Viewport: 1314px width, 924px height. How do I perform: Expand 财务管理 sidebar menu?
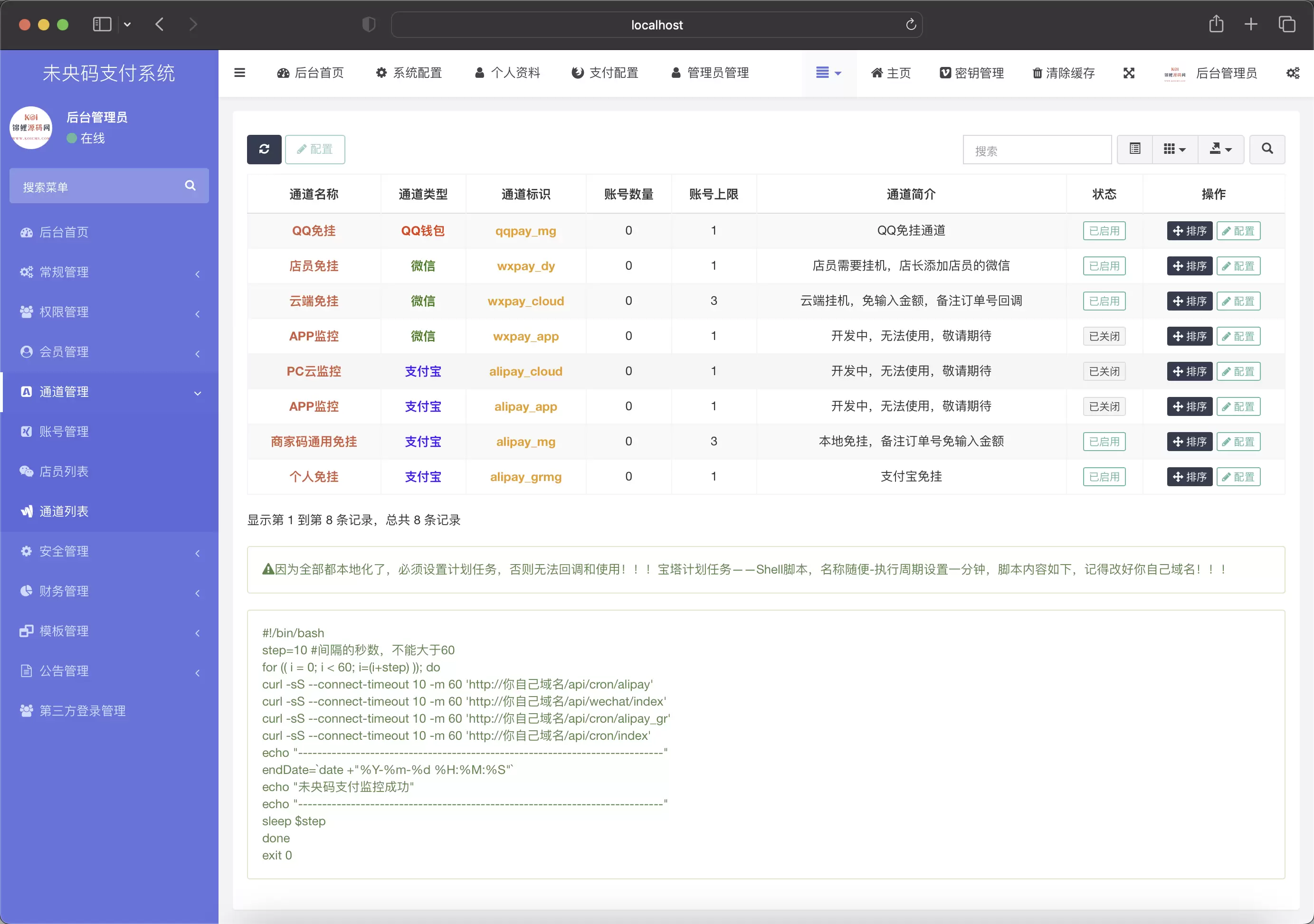point(109,591)
